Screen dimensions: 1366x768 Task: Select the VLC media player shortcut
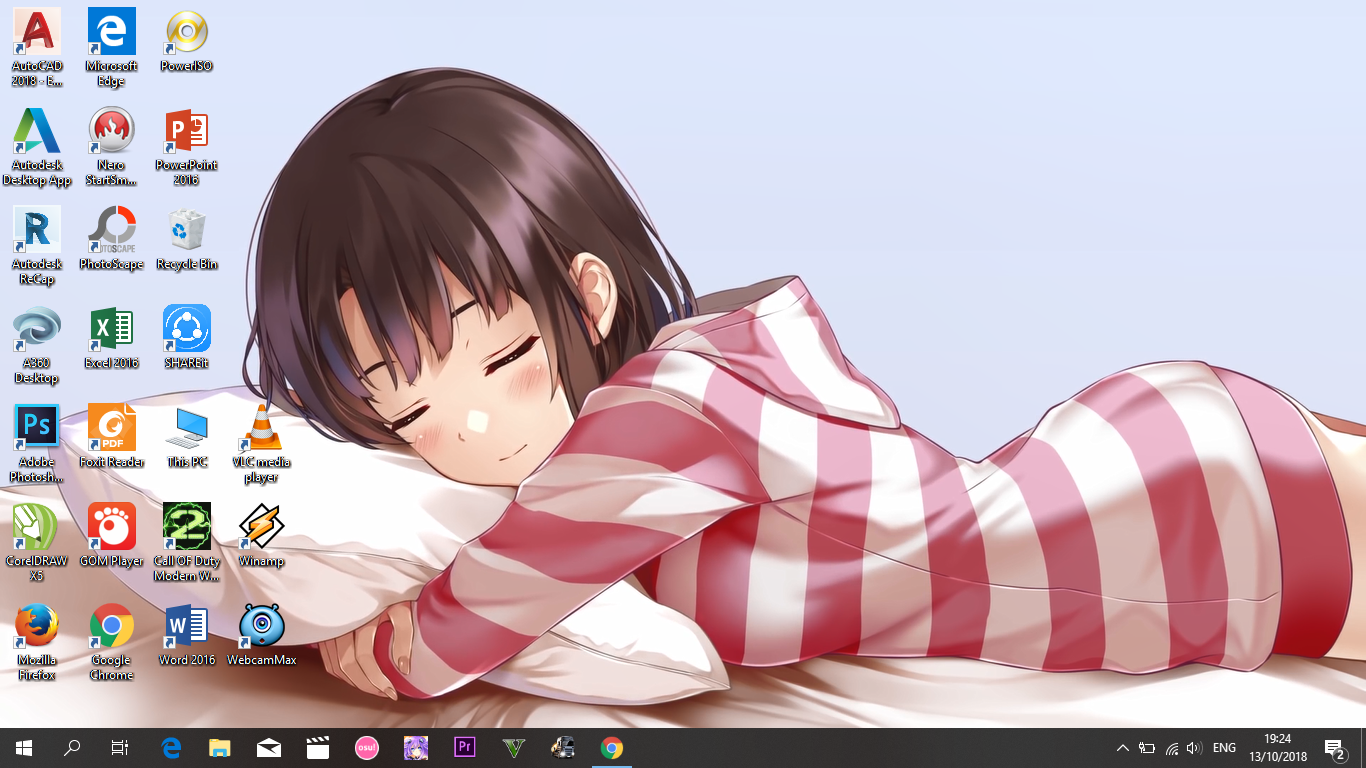tap(262, 443)
